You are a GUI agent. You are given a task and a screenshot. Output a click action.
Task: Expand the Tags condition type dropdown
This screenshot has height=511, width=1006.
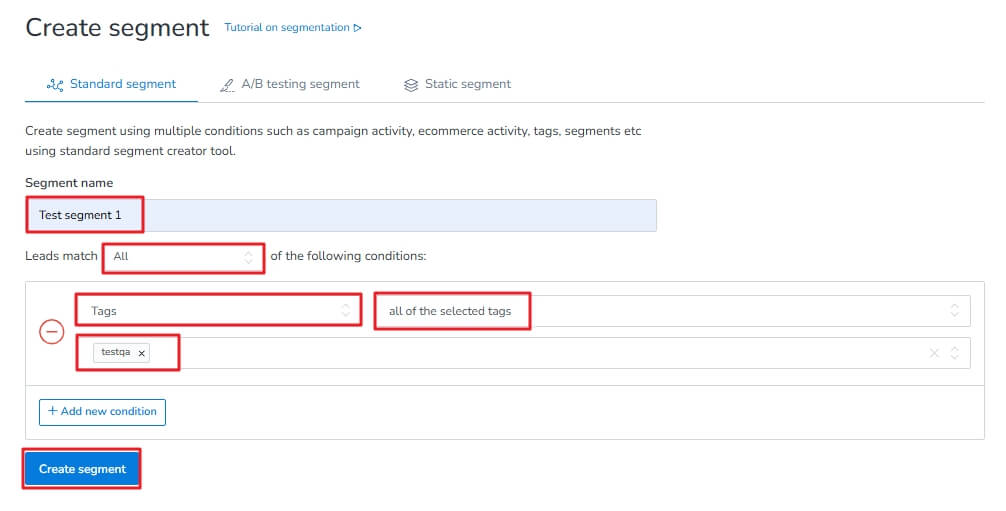[219, 311]
